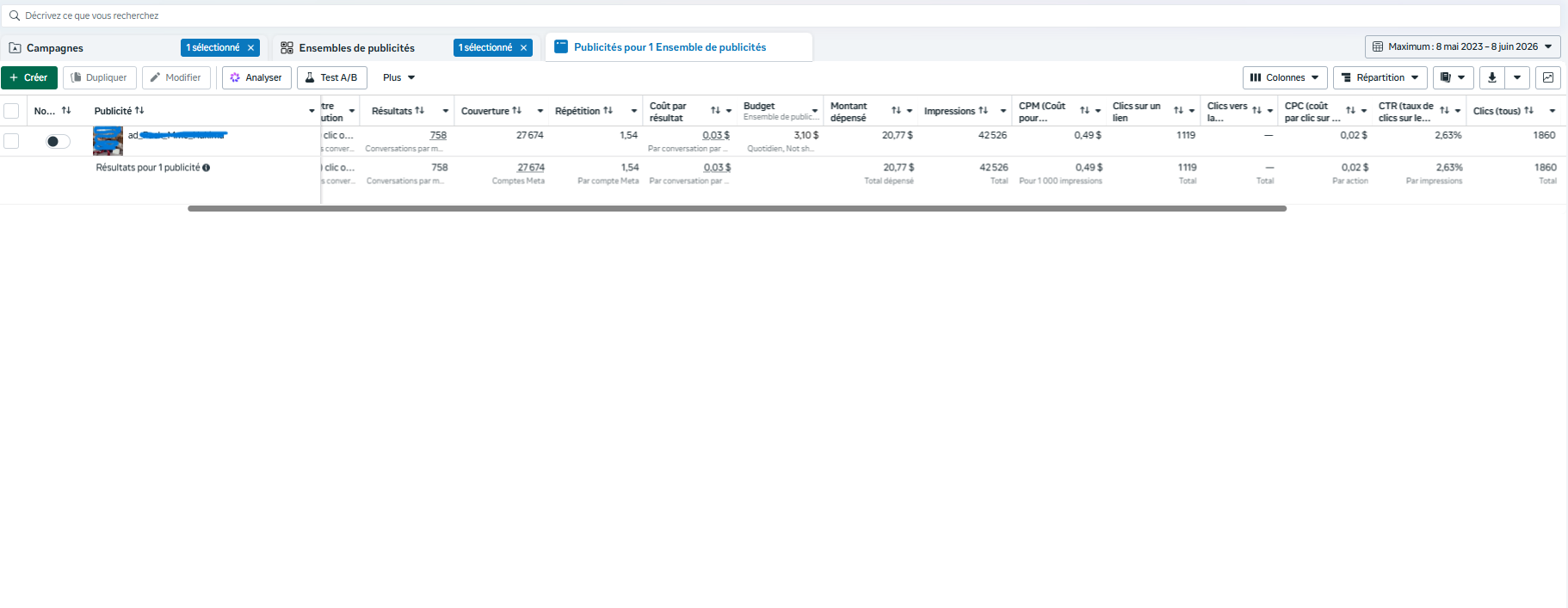Open the date range Maximum dropdown

point(1462,46)
